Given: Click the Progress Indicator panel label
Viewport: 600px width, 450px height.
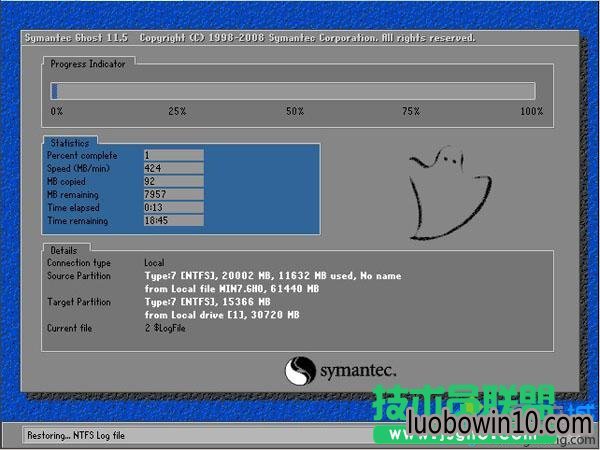Looking at the screenshot, I should tap(88, 64).
